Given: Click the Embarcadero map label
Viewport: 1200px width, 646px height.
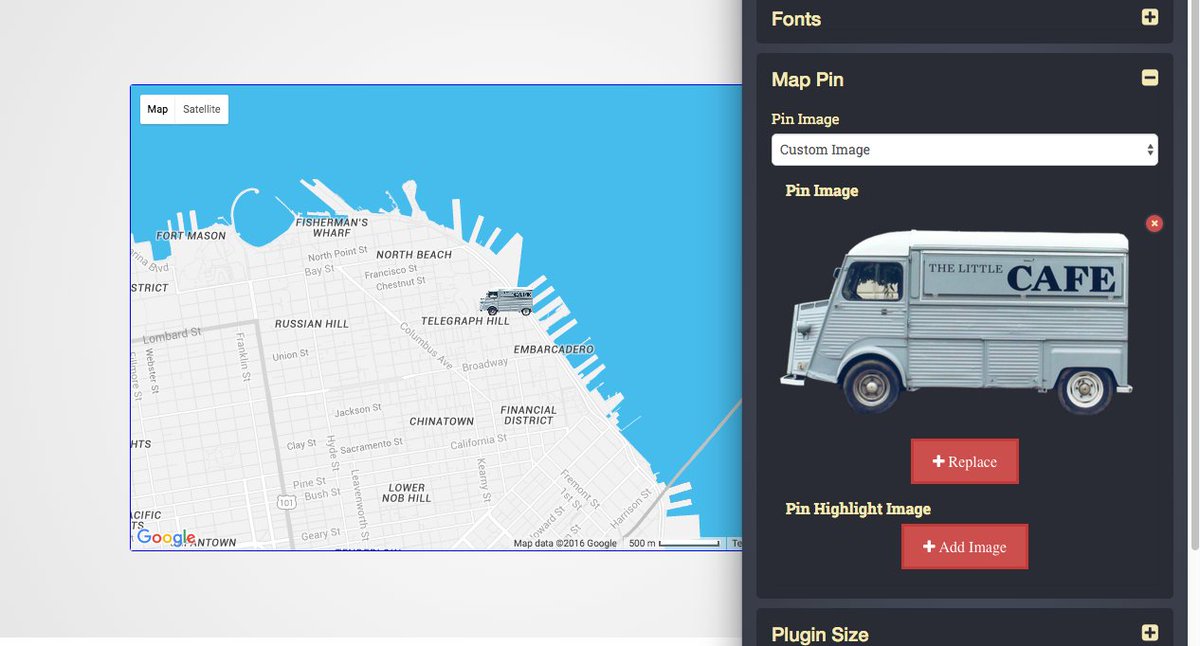Looking at the screenshot, I should point(553,349).
